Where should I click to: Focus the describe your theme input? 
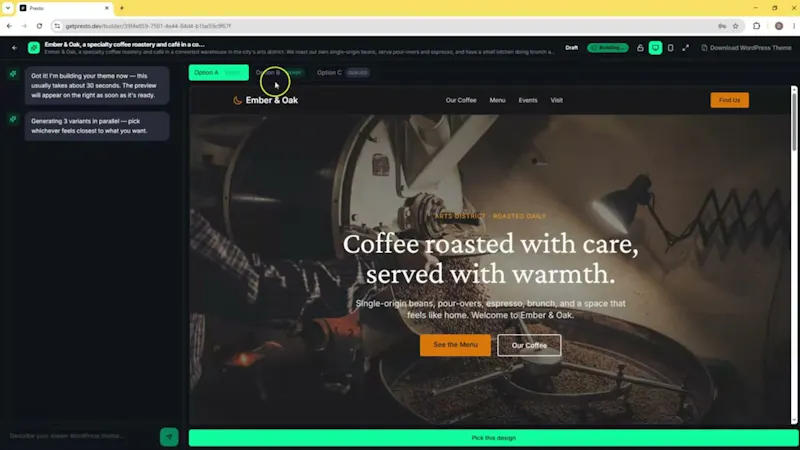82,436
